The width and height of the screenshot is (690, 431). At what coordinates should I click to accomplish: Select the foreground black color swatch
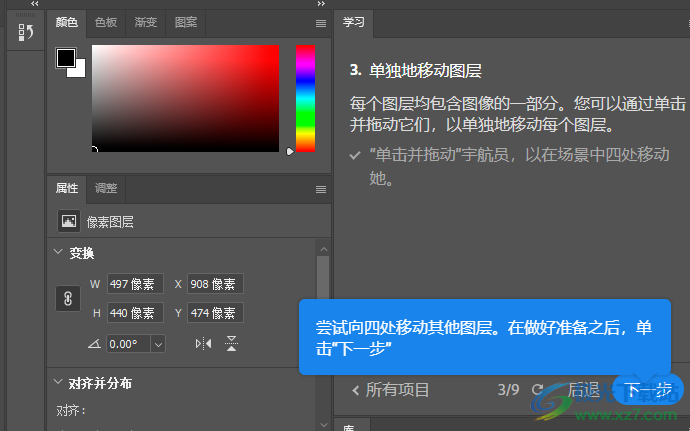(x=66, y=58)
